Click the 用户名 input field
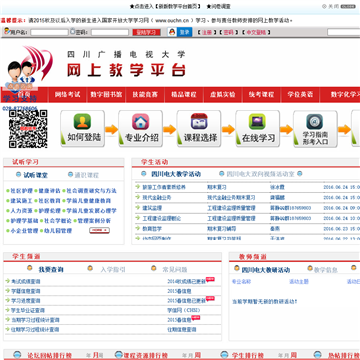 49,32
